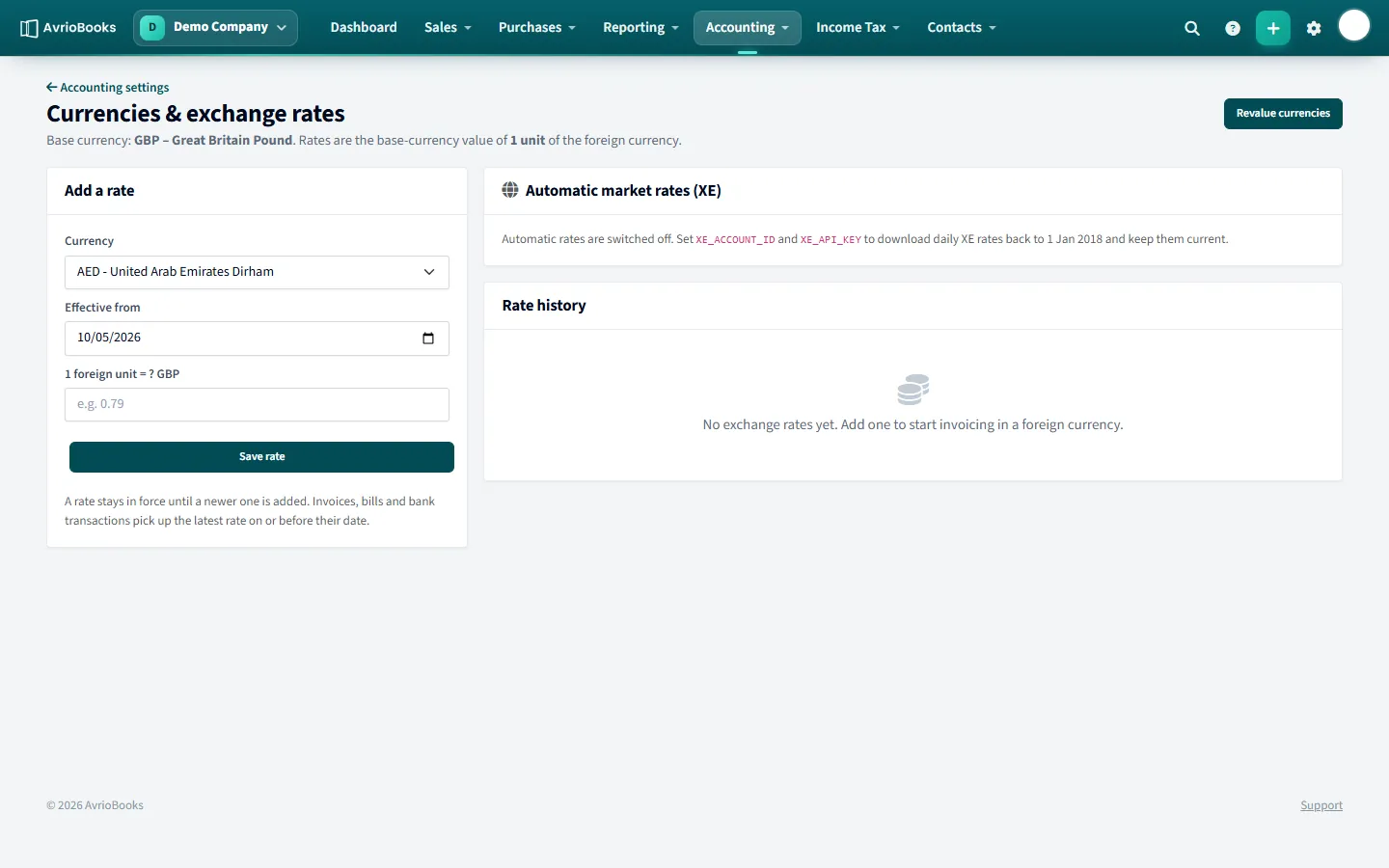Open the Accounting menu

[x=748, y=28]
